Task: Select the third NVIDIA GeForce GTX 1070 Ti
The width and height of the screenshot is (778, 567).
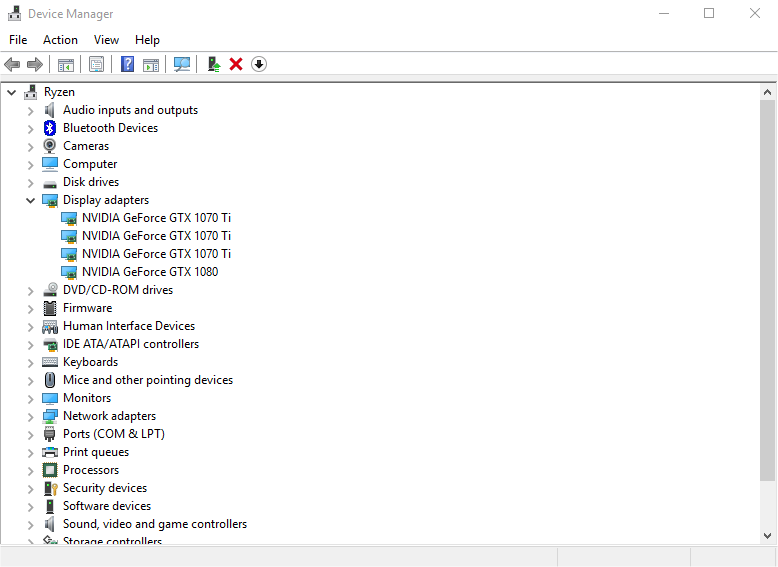Action: (156, 253)
